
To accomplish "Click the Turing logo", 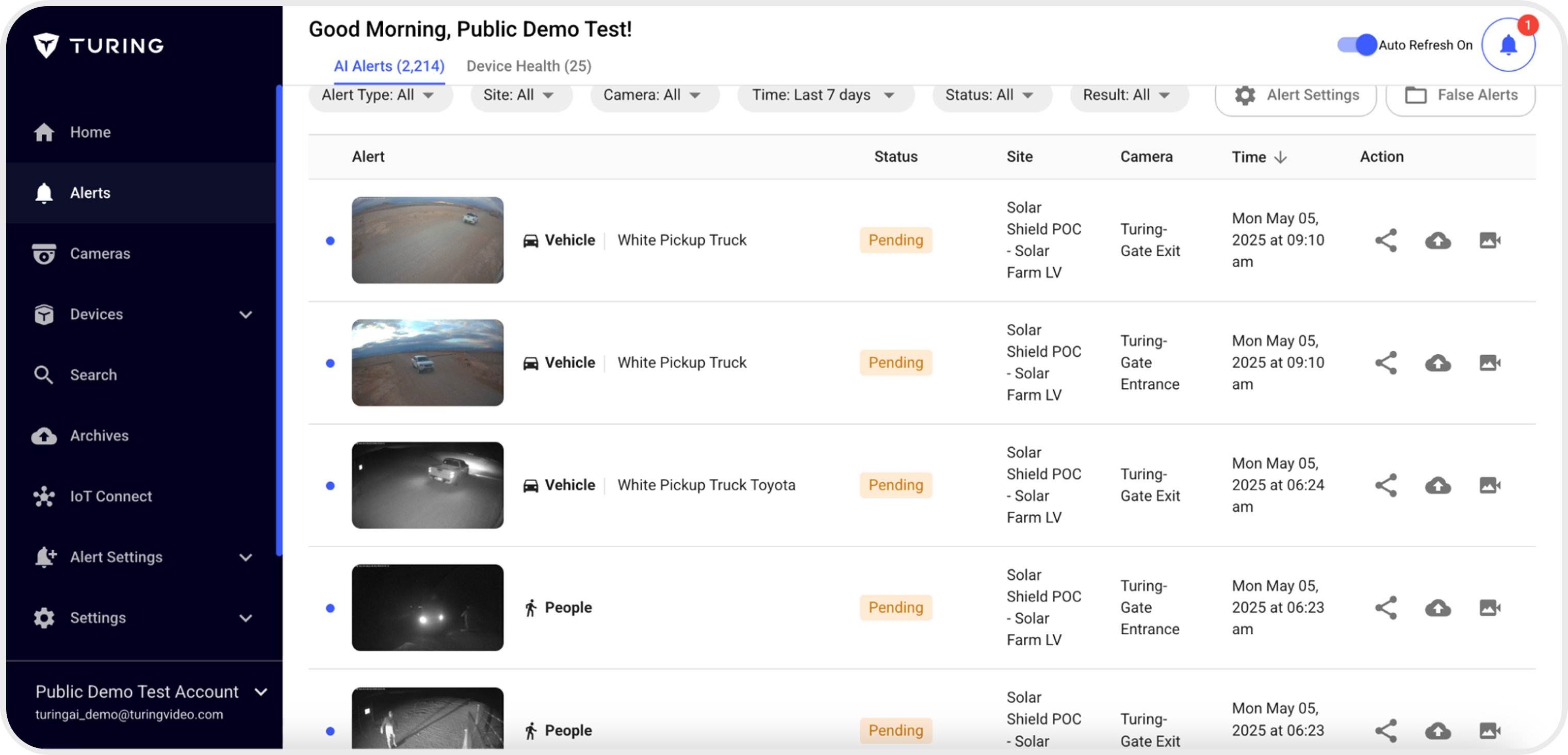I will tap(99, 45).
